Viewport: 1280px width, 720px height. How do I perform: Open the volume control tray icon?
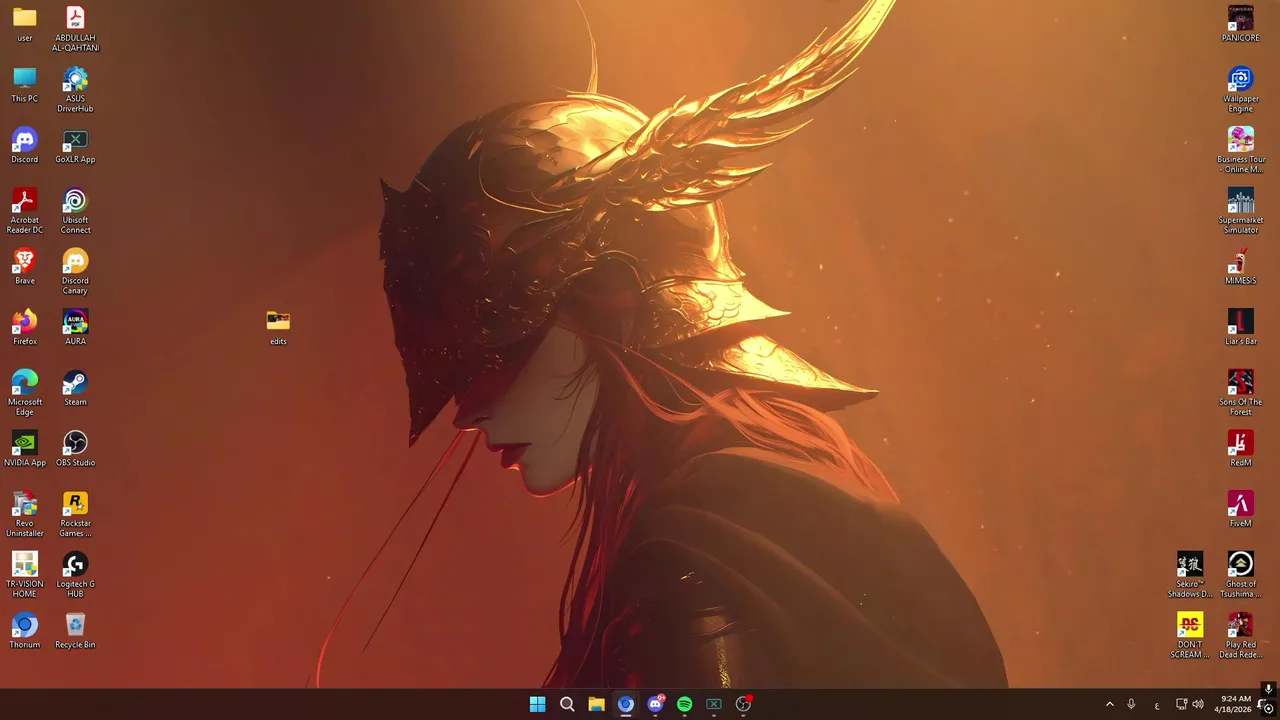pyautogui.click(x=1198, y=704)
